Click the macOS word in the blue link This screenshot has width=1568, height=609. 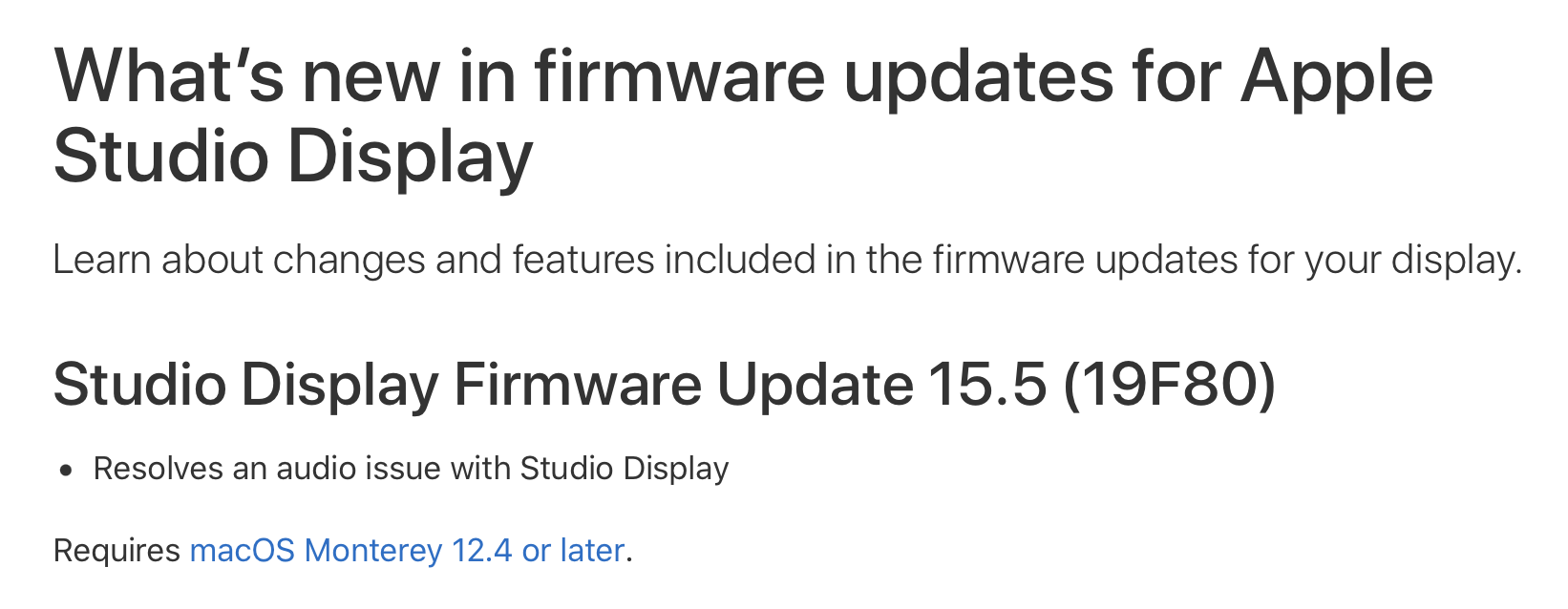pyautogui.click(x=243, y=551)
